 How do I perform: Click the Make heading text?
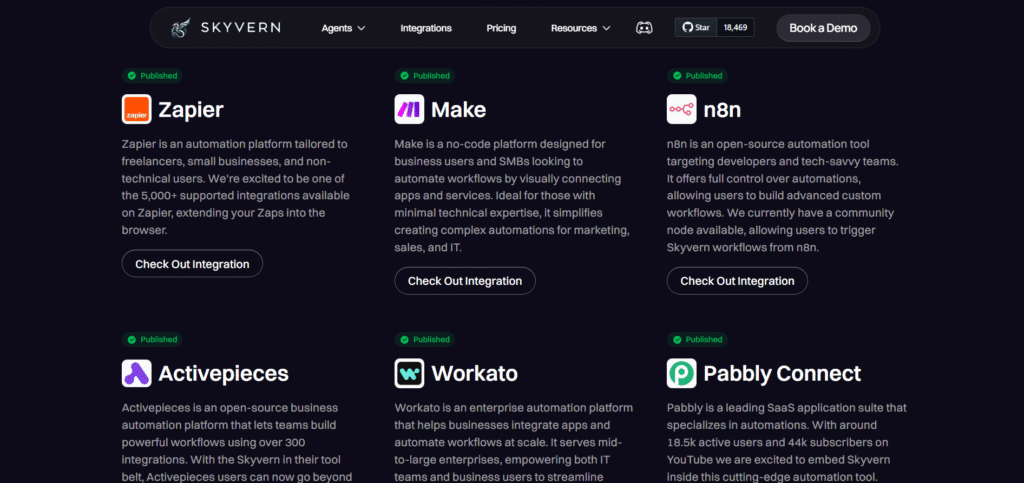pos(458,110)
